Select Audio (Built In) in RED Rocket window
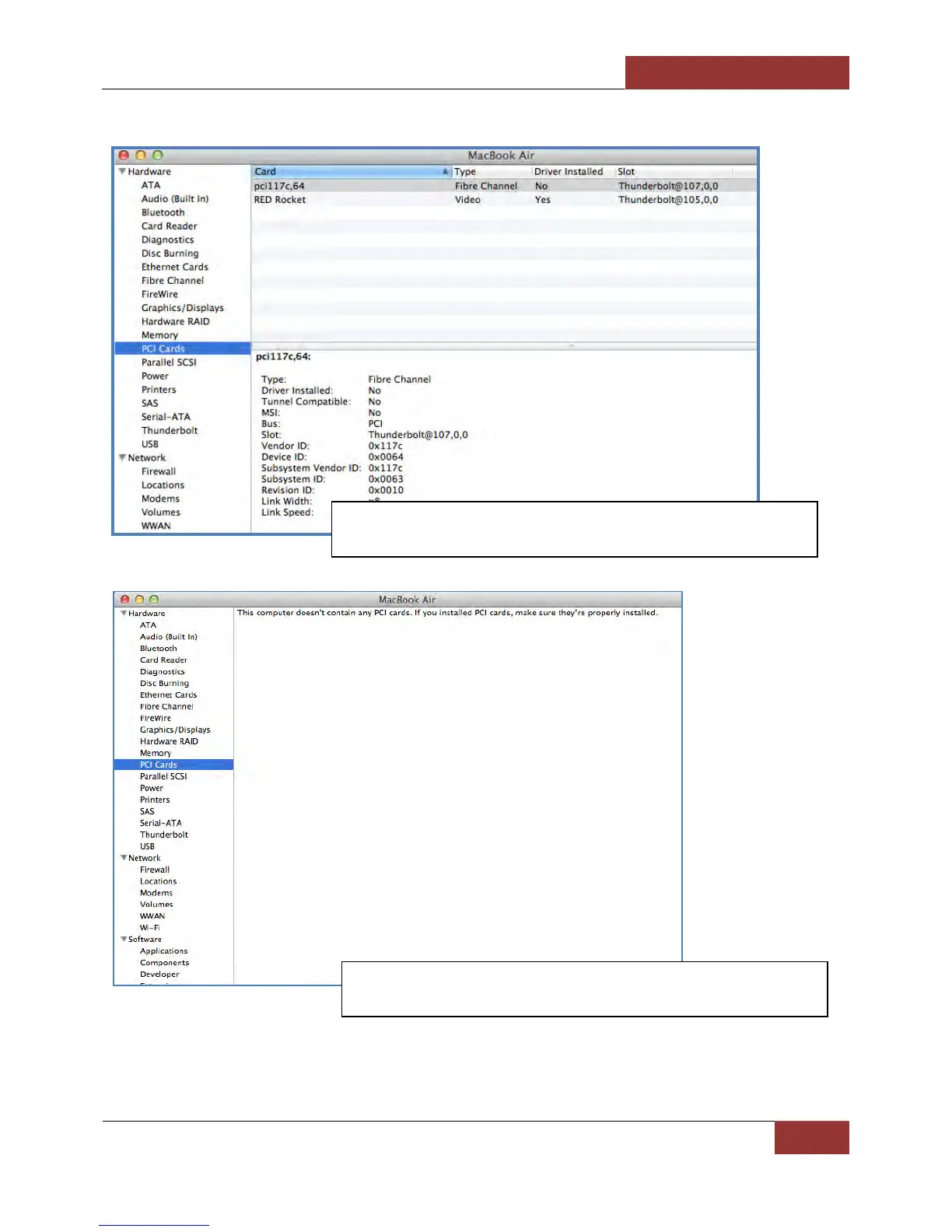This screenshot has width=952, height=1232. [175, 199]
